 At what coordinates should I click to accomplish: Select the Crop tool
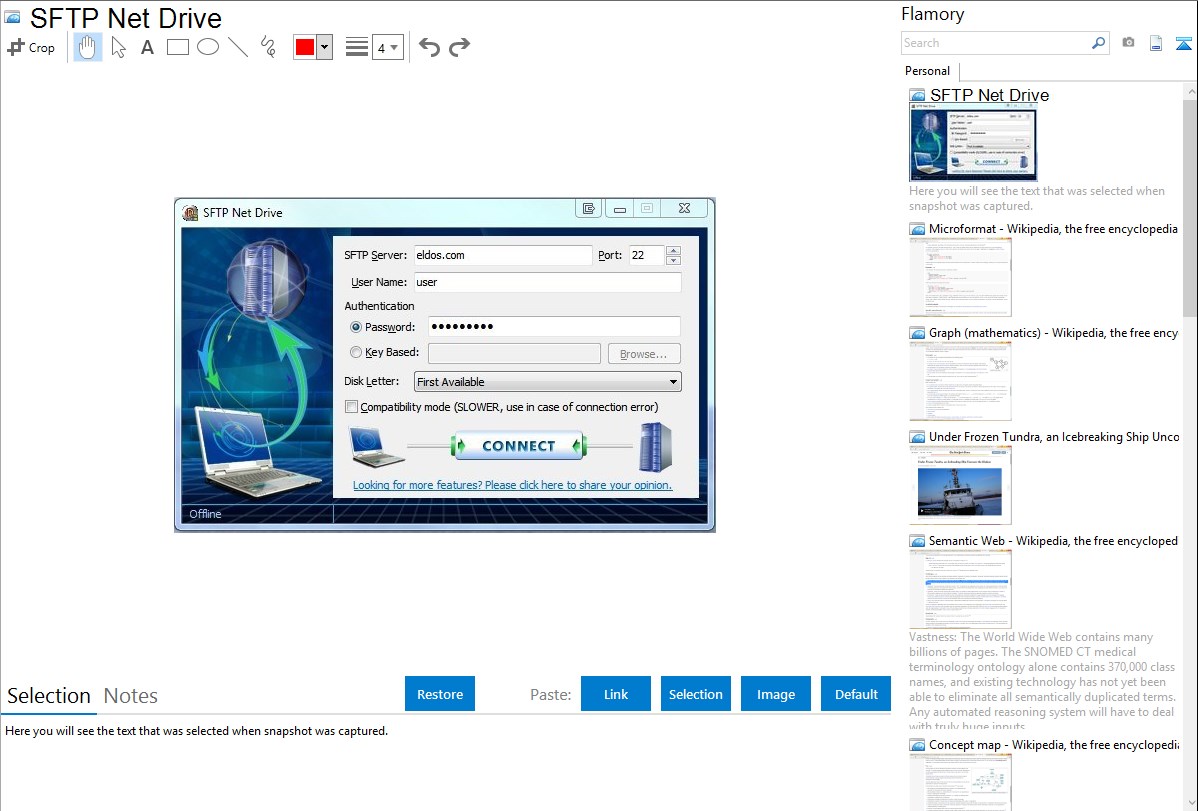click(x=31, y=47)
